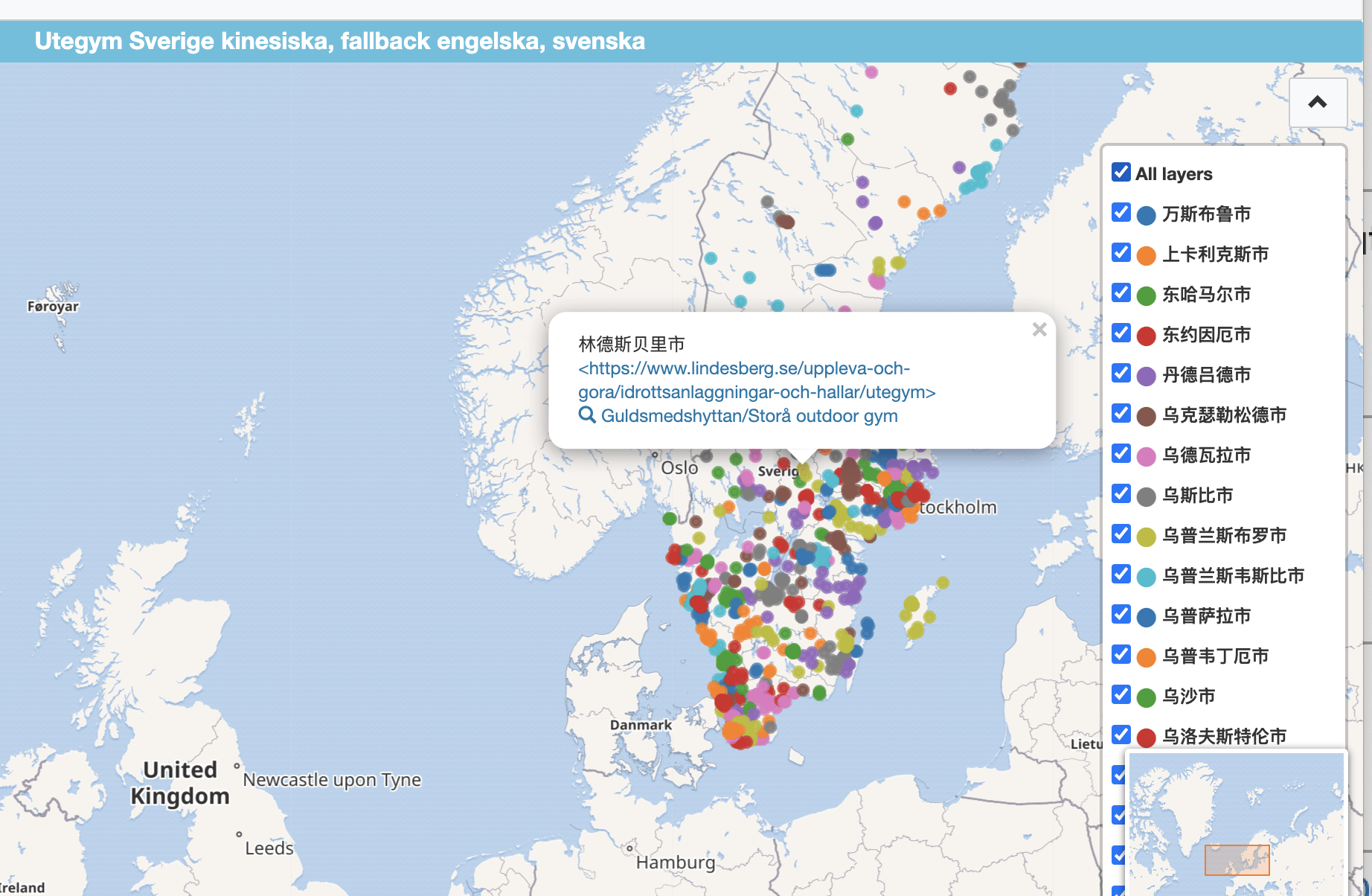Uncheck the All layers checkbox
The height and width of the screenshot is (896, 1372).
click(x=1121, y=173)
